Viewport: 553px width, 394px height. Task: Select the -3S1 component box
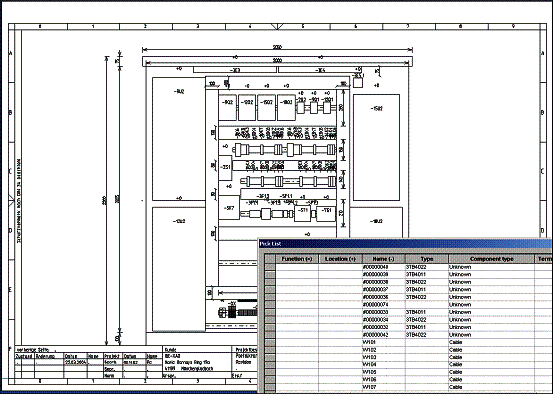pyautogui.click(x=225, y=168)
